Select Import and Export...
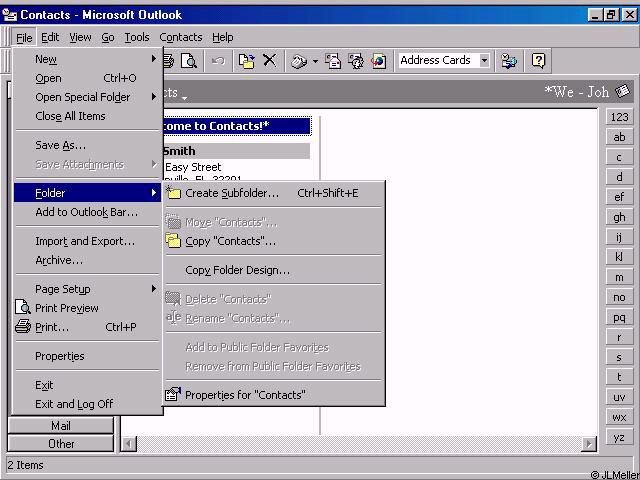 [x=87, y=241]
